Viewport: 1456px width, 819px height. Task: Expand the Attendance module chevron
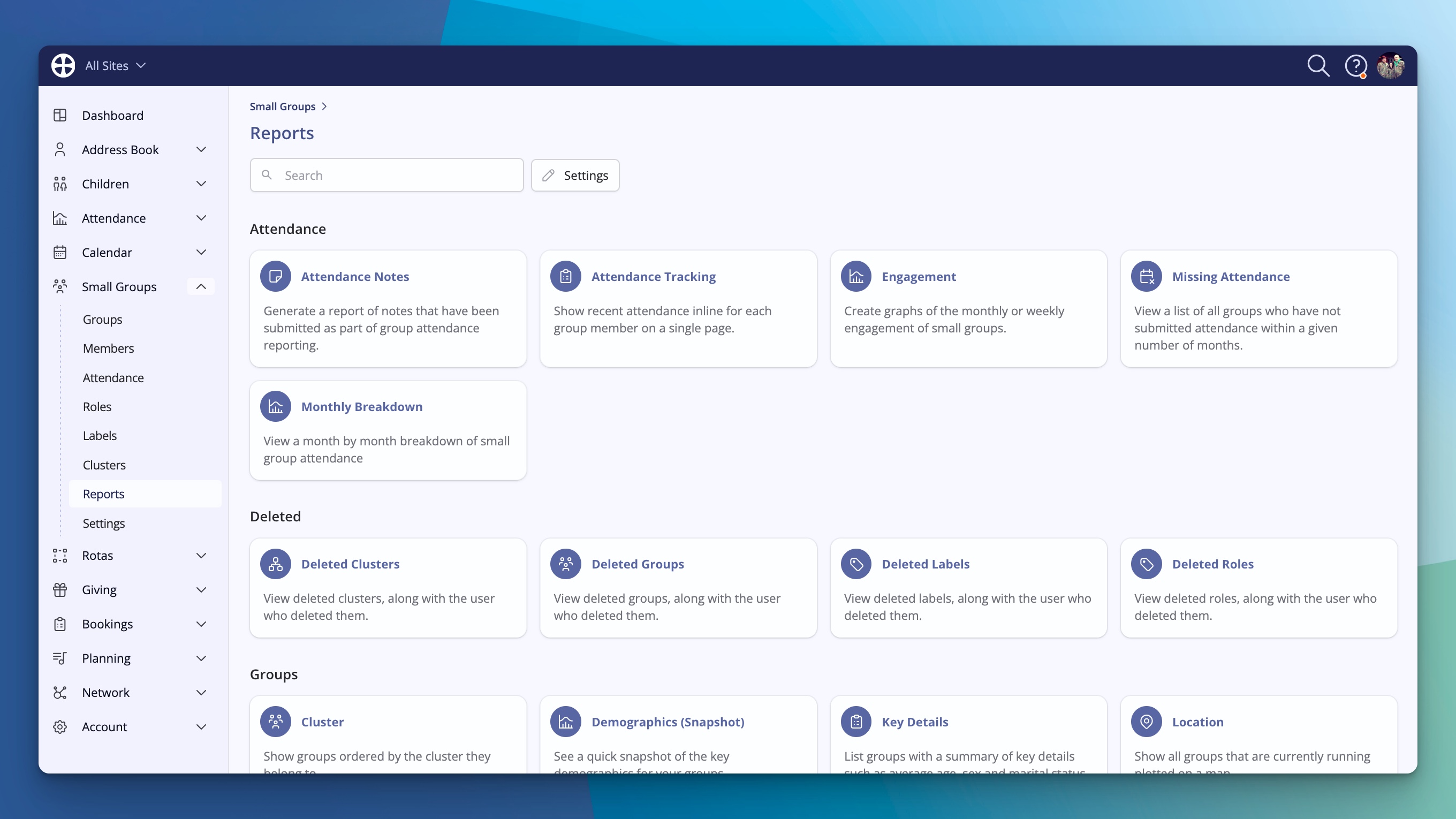point(201,218)
